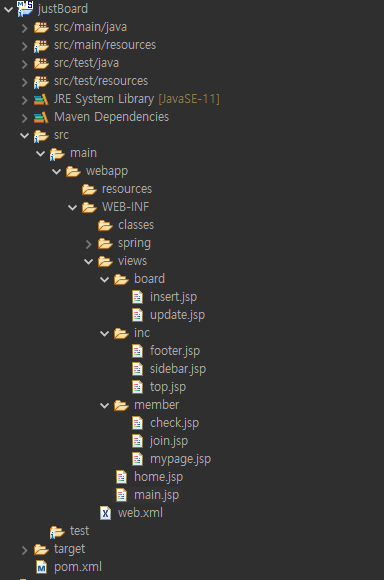Viewport: 384px width, 580px height.
Task: Click the update.jsp file icon
Action: click(138, 315)
